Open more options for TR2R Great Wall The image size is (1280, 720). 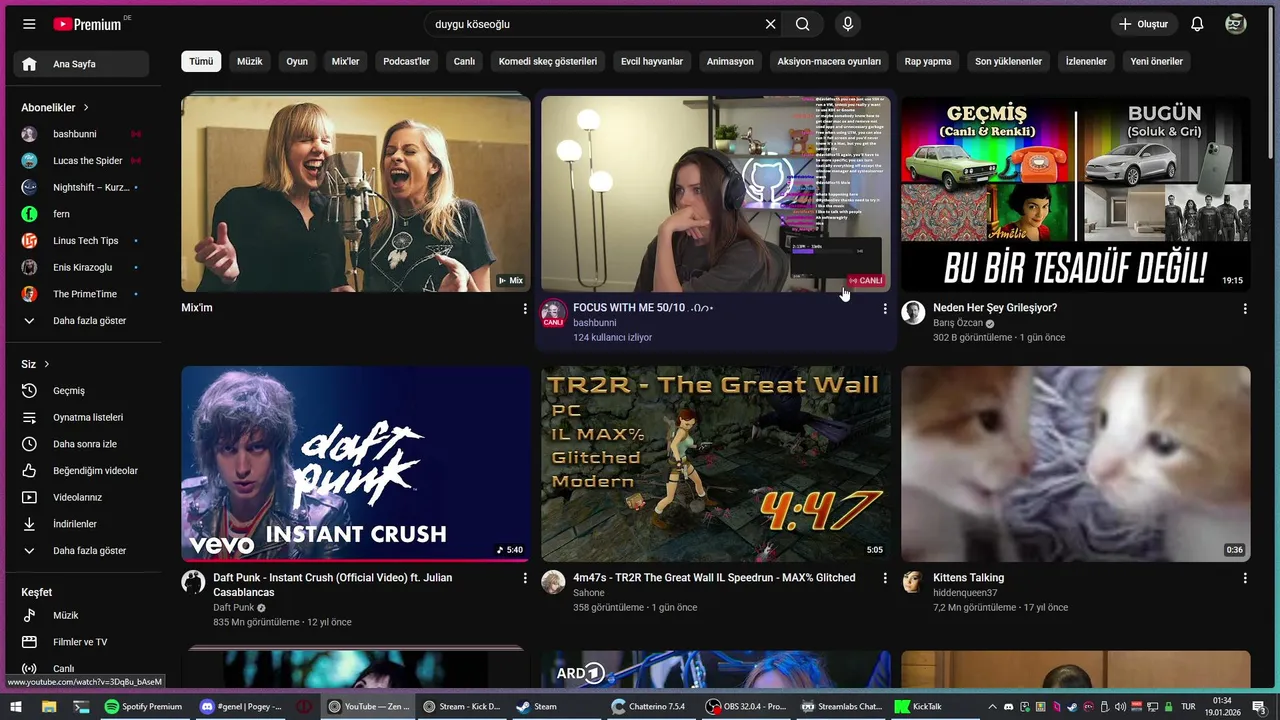tap(885, 578)
